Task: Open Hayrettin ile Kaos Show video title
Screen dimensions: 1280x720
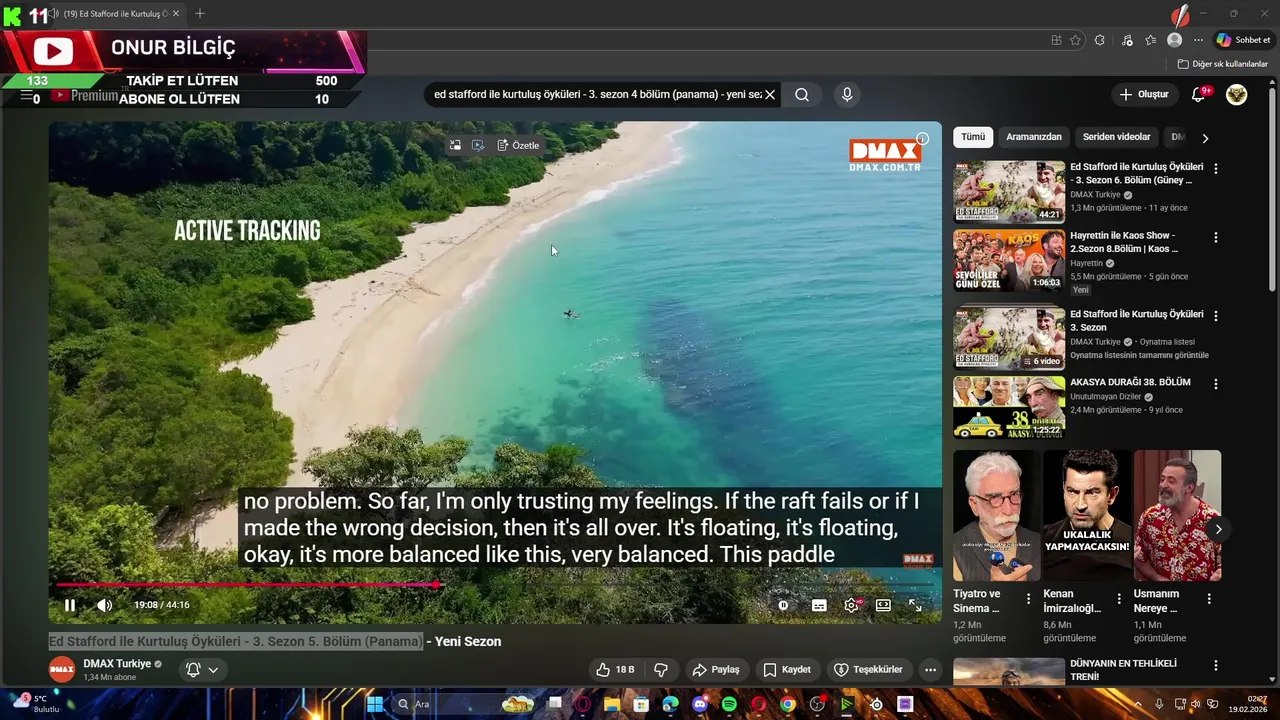Action: [1124, 242]
